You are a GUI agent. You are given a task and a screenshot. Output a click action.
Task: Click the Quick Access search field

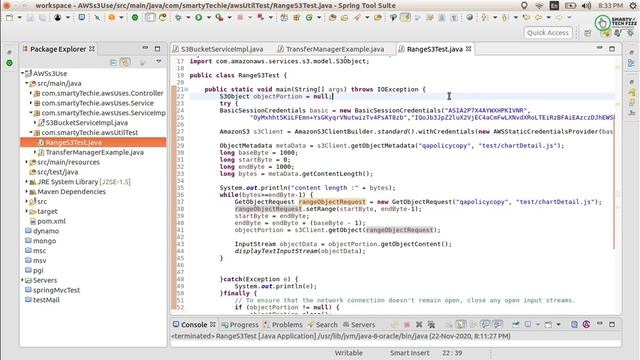tap(548, 33)
